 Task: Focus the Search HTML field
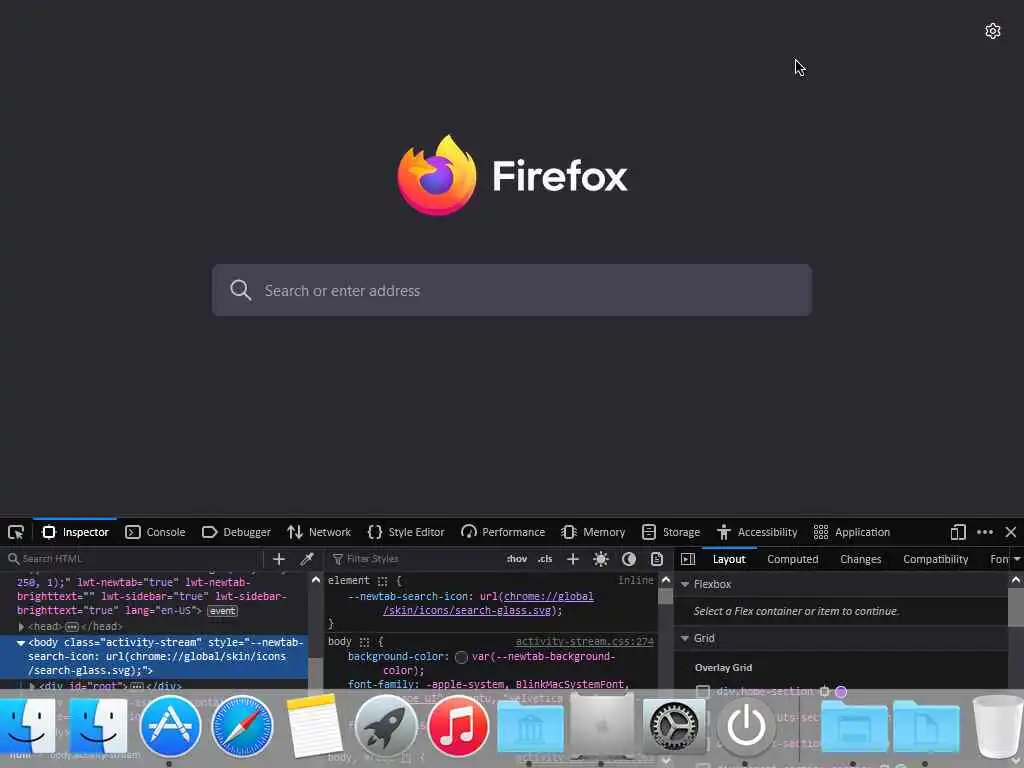[x=131, y=559]
